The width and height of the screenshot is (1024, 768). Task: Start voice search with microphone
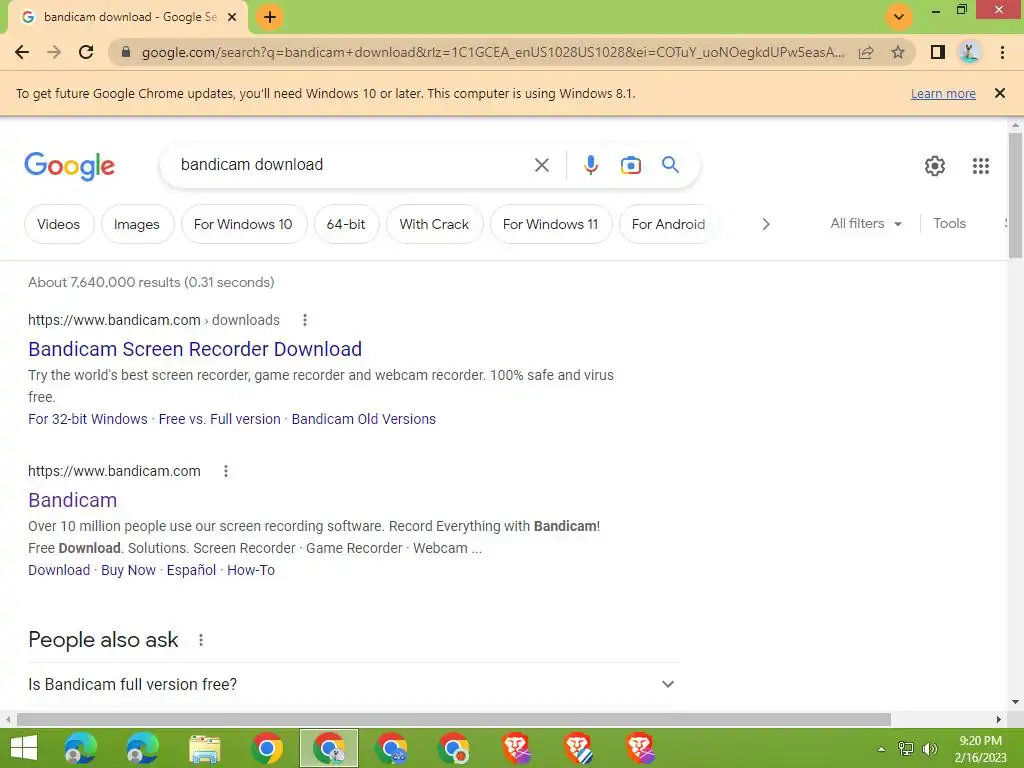coord(590,165)
